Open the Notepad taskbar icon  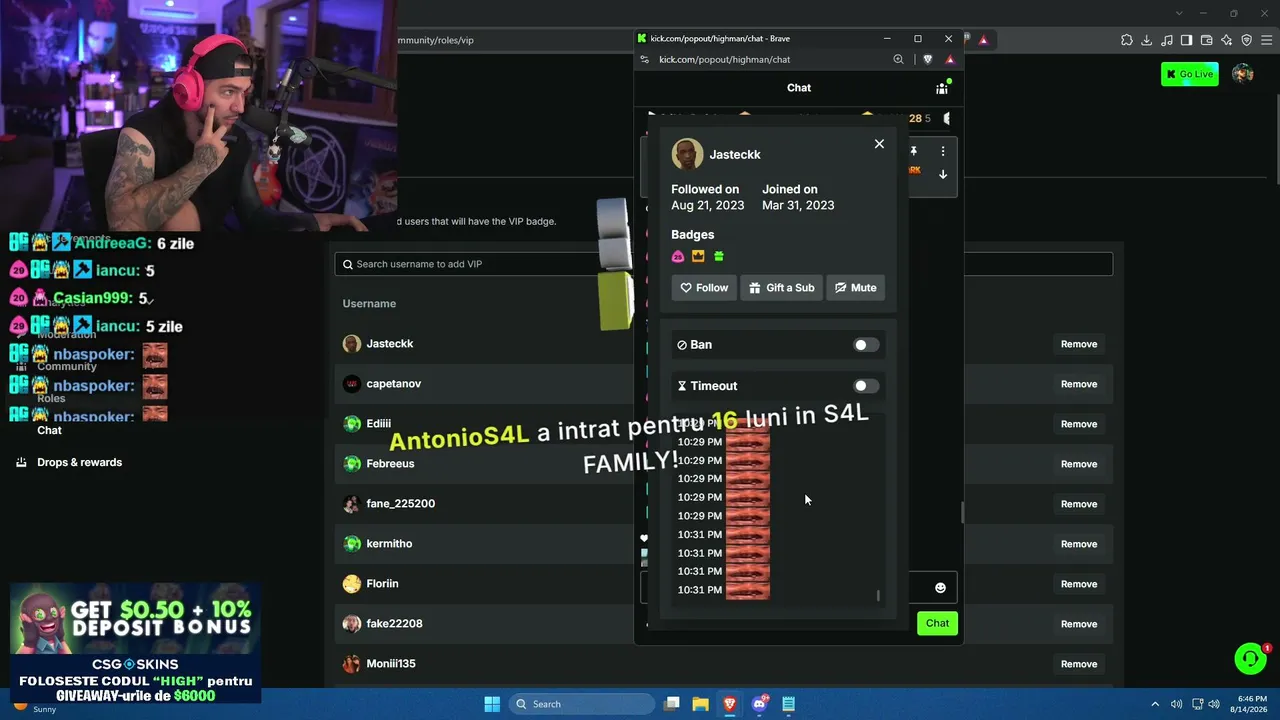pos(789,704)
